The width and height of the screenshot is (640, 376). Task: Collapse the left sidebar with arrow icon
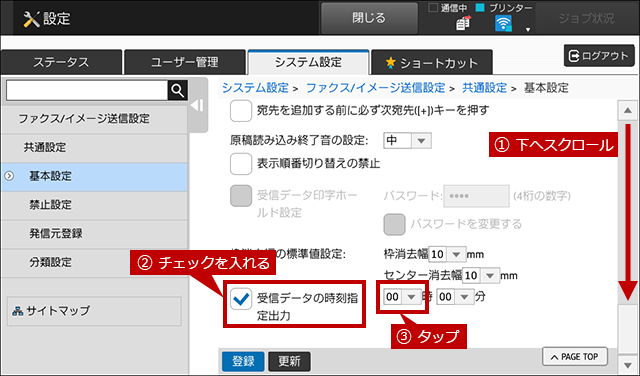(x=198, y=105)
